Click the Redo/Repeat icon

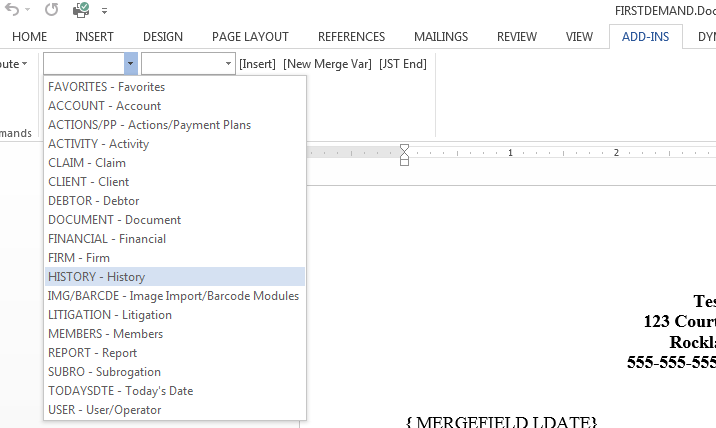click(50, 11)
